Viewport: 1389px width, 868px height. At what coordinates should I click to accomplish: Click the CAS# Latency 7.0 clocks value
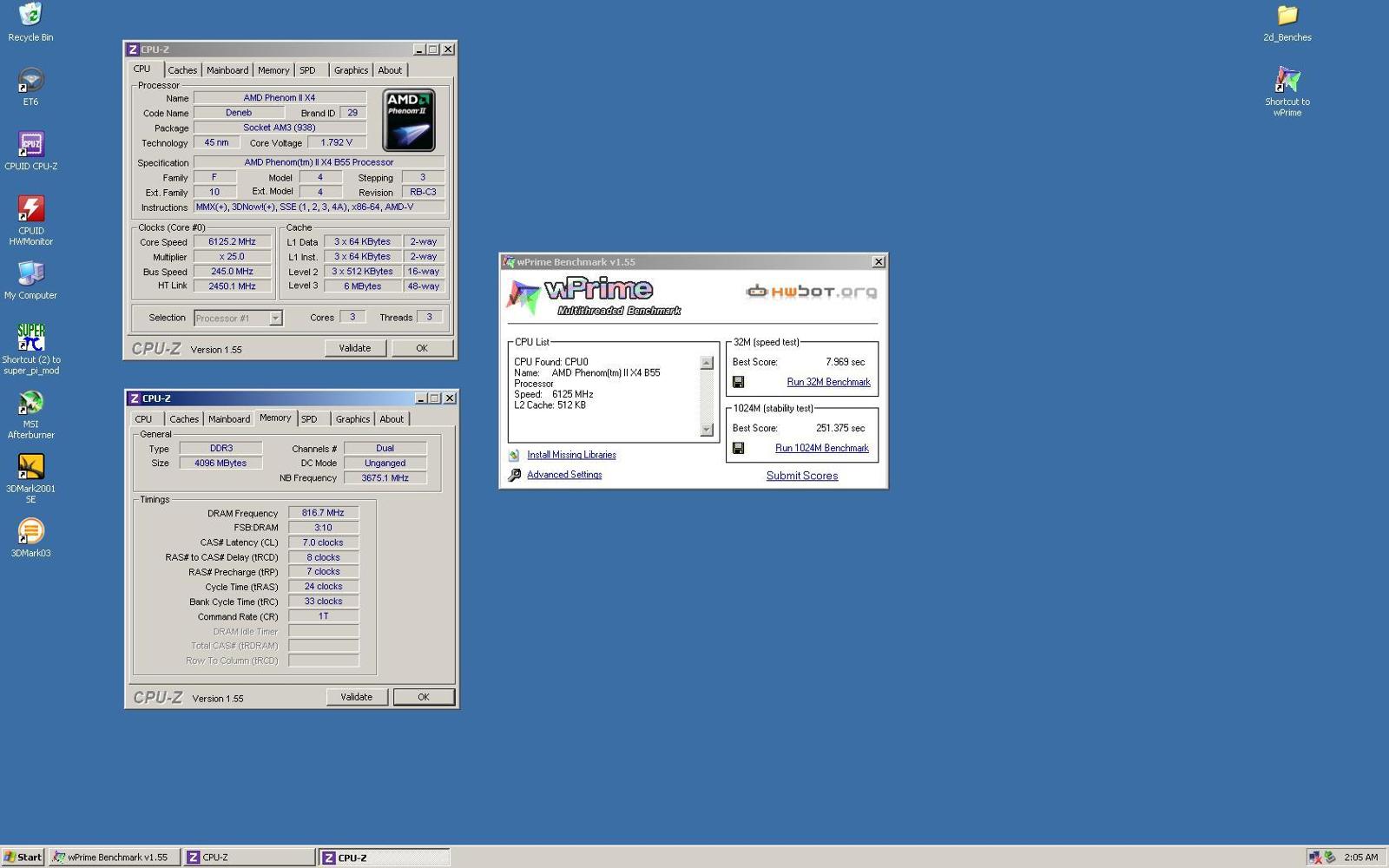323,542
